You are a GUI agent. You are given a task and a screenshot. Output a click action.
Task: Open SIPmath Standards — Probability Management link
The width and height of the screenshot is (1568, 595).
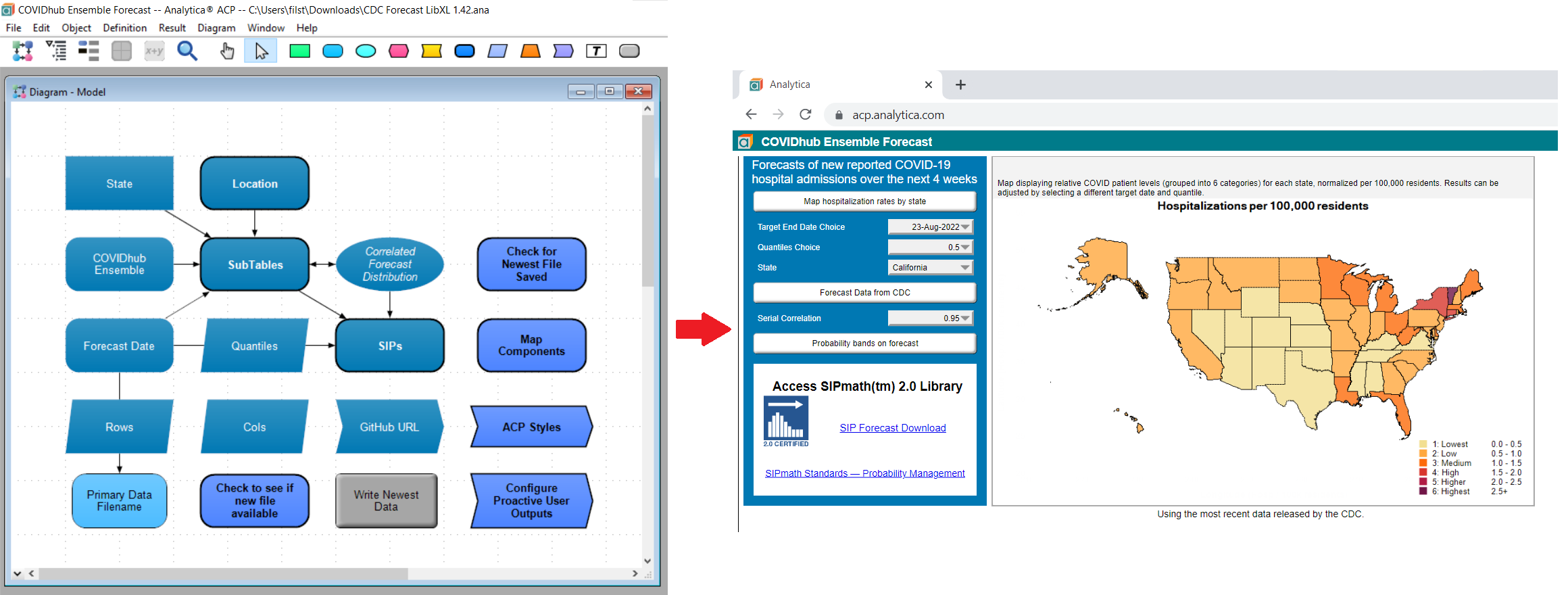865,473
